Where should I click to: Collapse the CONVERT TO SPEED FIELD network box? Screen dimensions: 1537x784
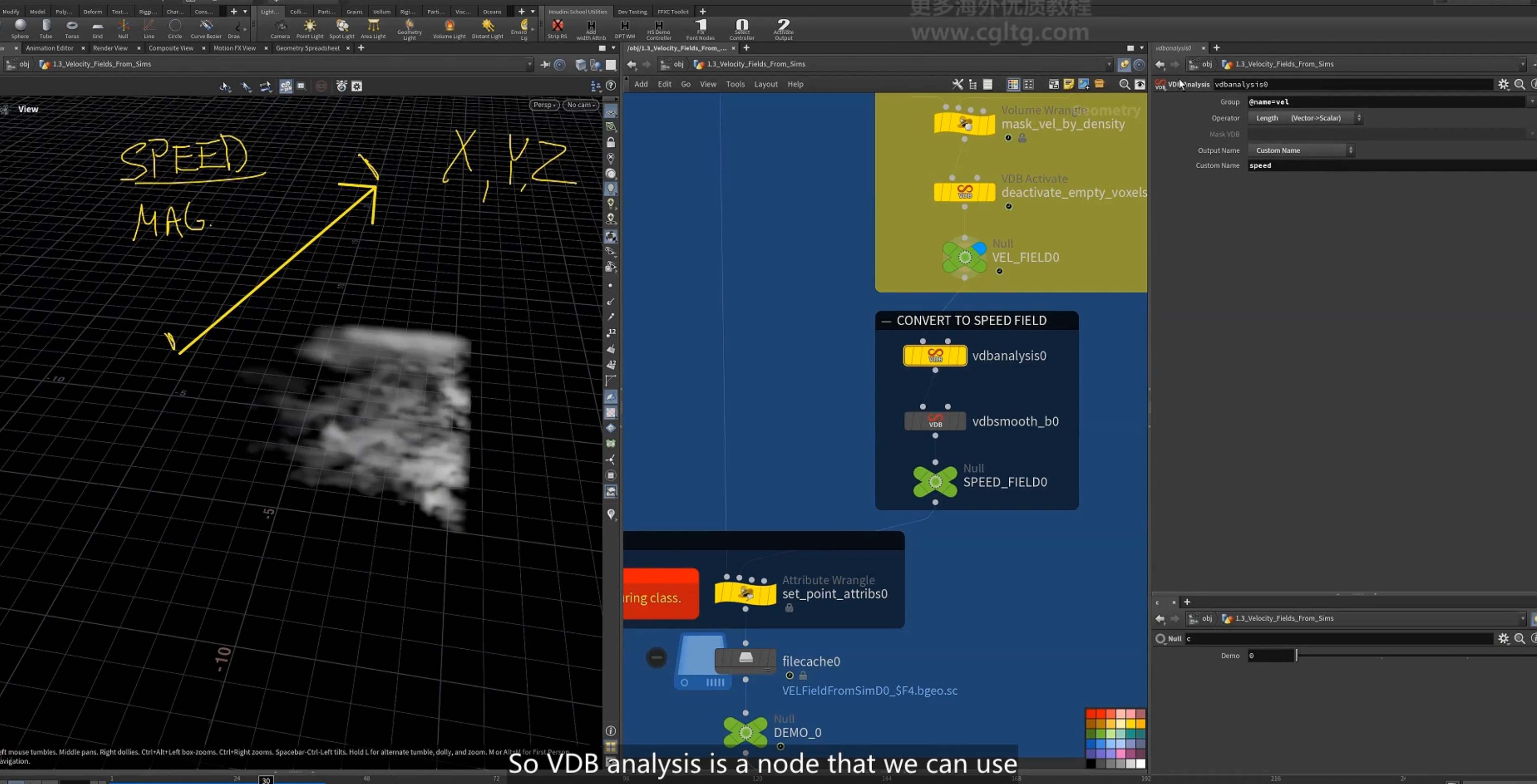(x=886, y=321)
